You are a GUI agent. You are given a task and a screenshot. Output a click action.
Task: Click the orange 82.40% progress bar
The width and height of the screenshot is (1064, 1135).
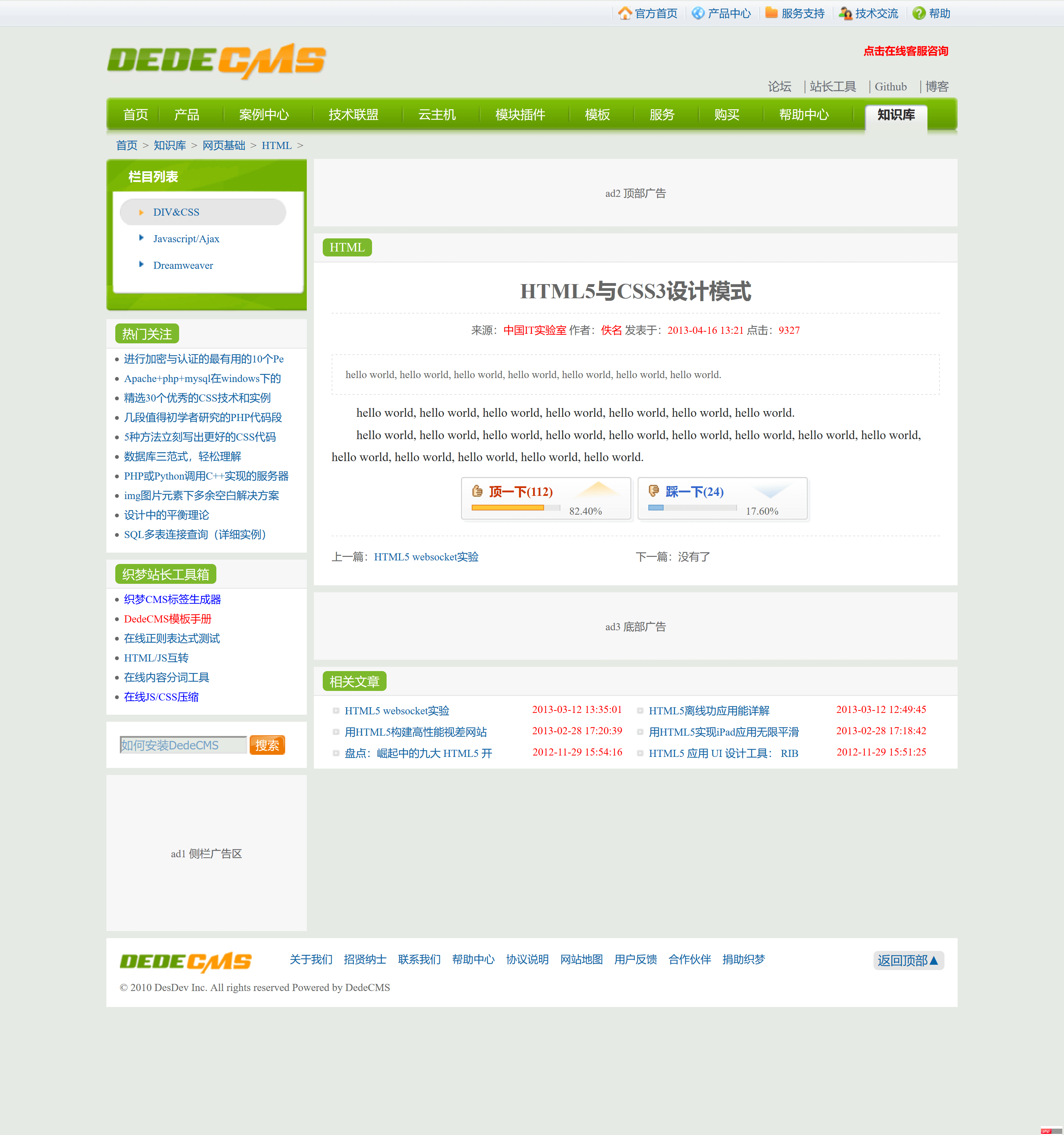pyautogui.click(x=508, y=508)
